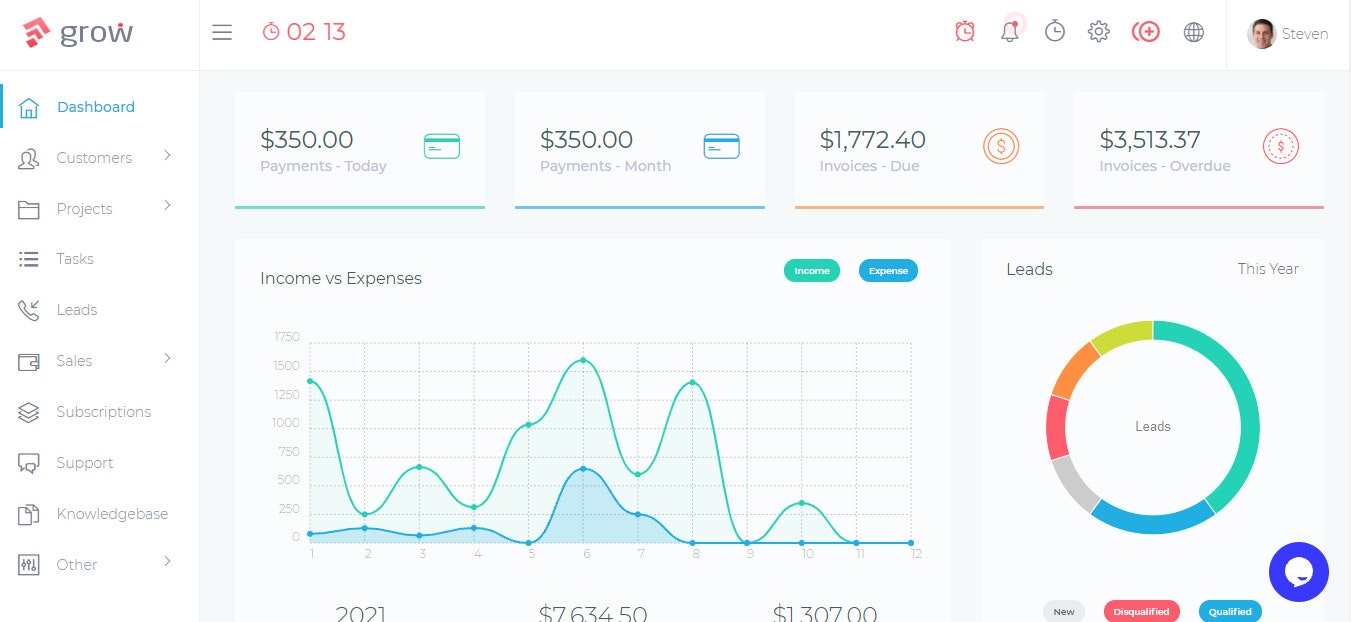This screenshot has width=1351, height=622.
Task: Open the Knowledgebase link
Action: click(112, 513)
